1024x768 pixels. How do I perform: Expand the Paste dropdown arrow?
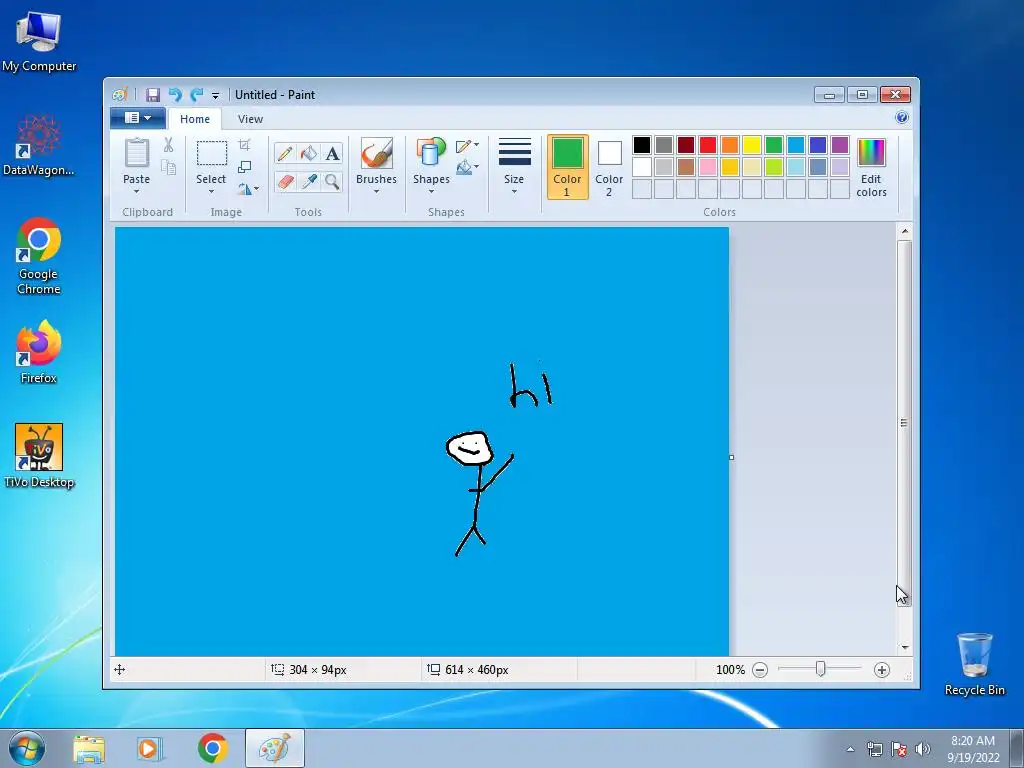[136, 192]
